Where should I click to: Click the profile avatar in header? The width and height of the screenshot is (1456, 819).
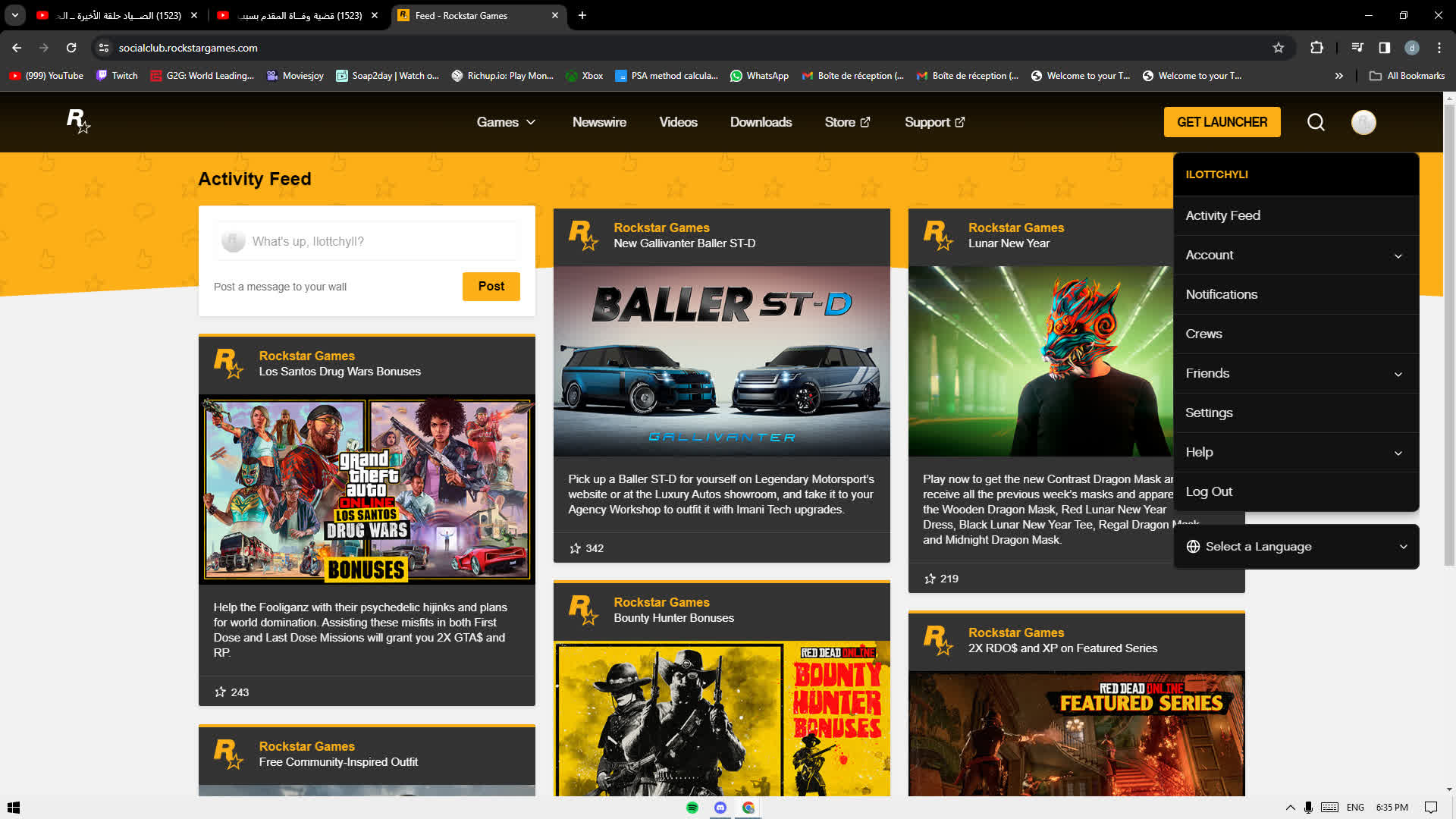pos(1363,122)
